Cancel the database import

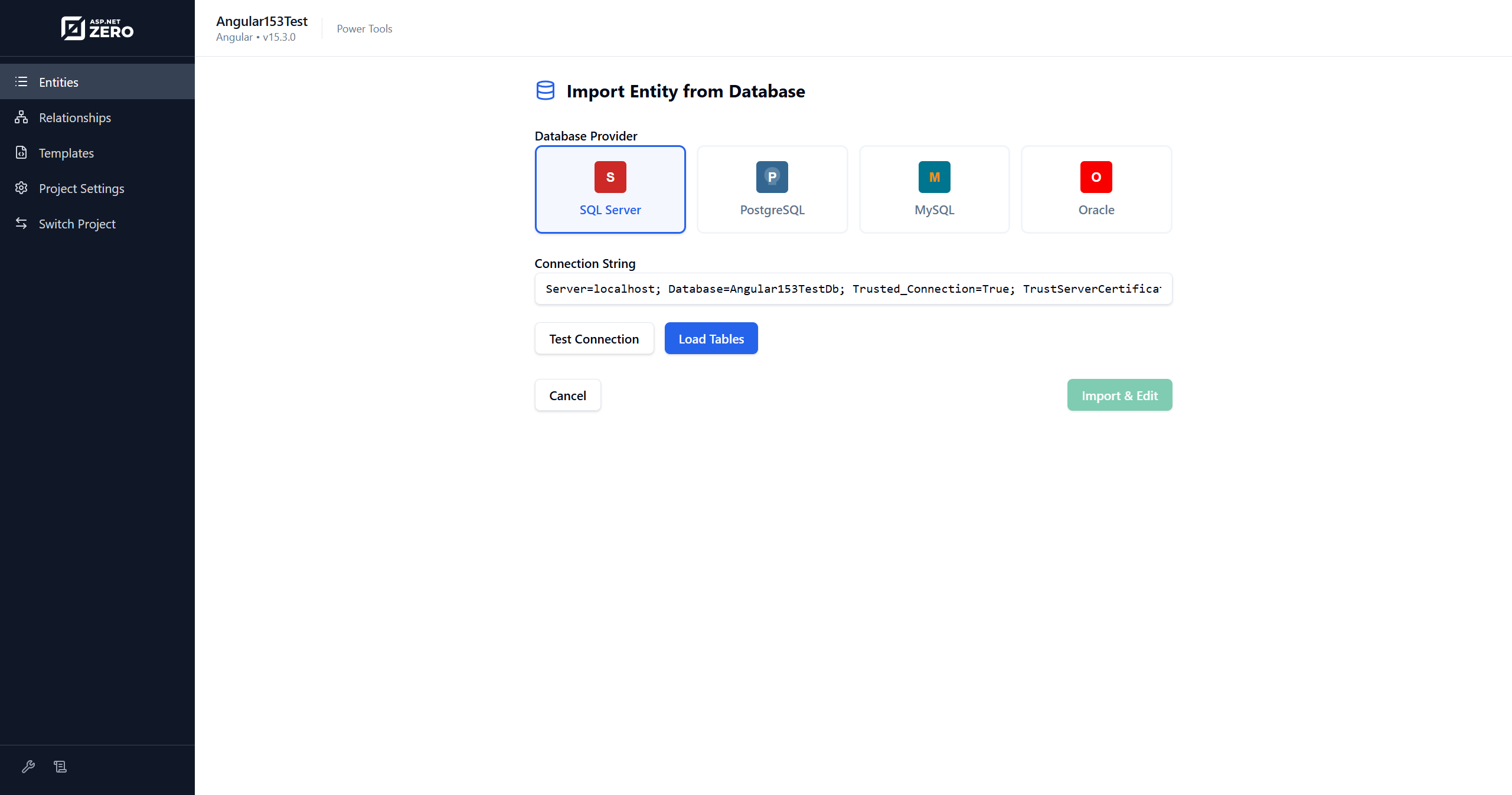pyautogui.click(x=568, y=395)
